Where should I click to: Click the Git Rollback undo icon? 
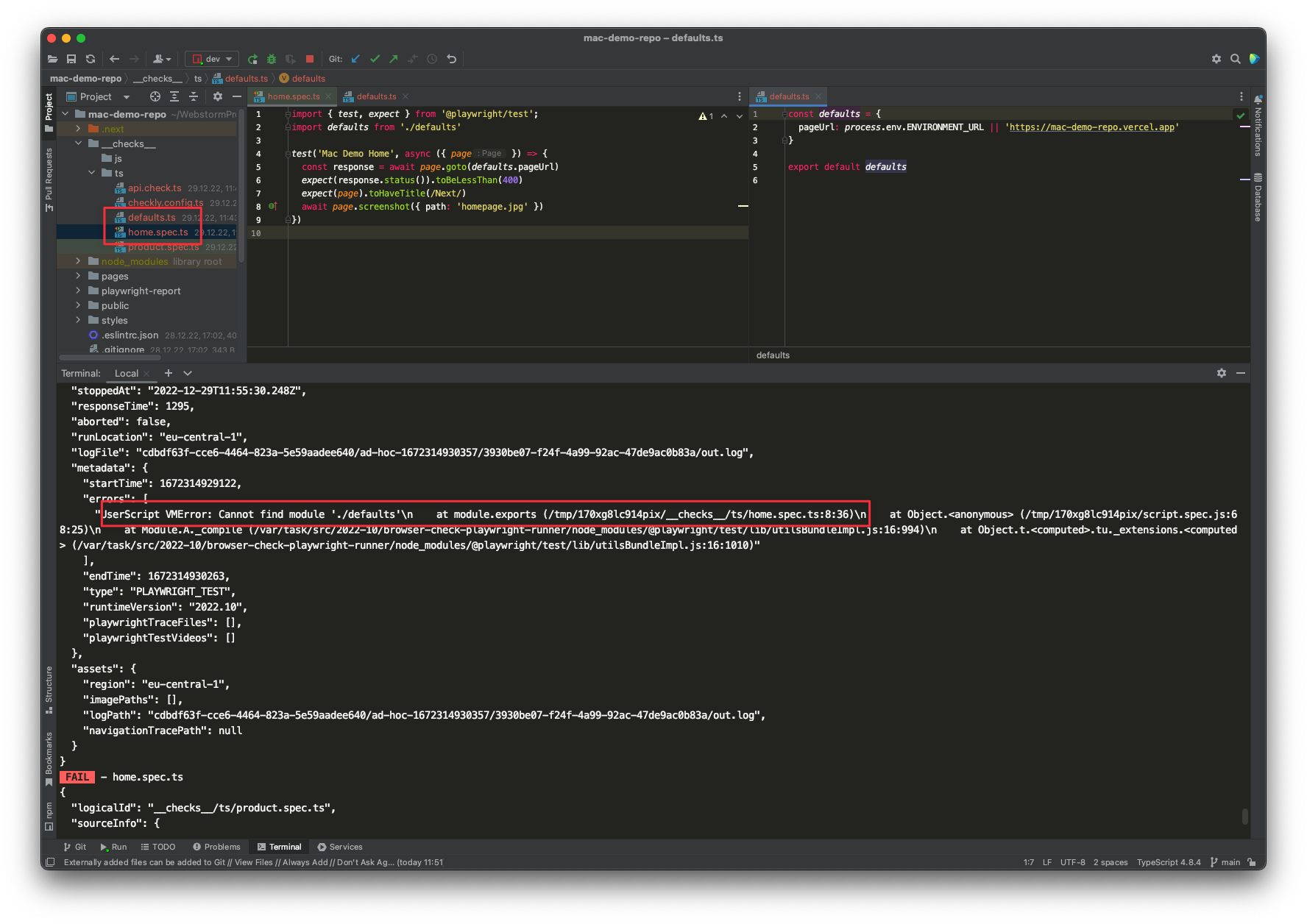click(452, 59)
